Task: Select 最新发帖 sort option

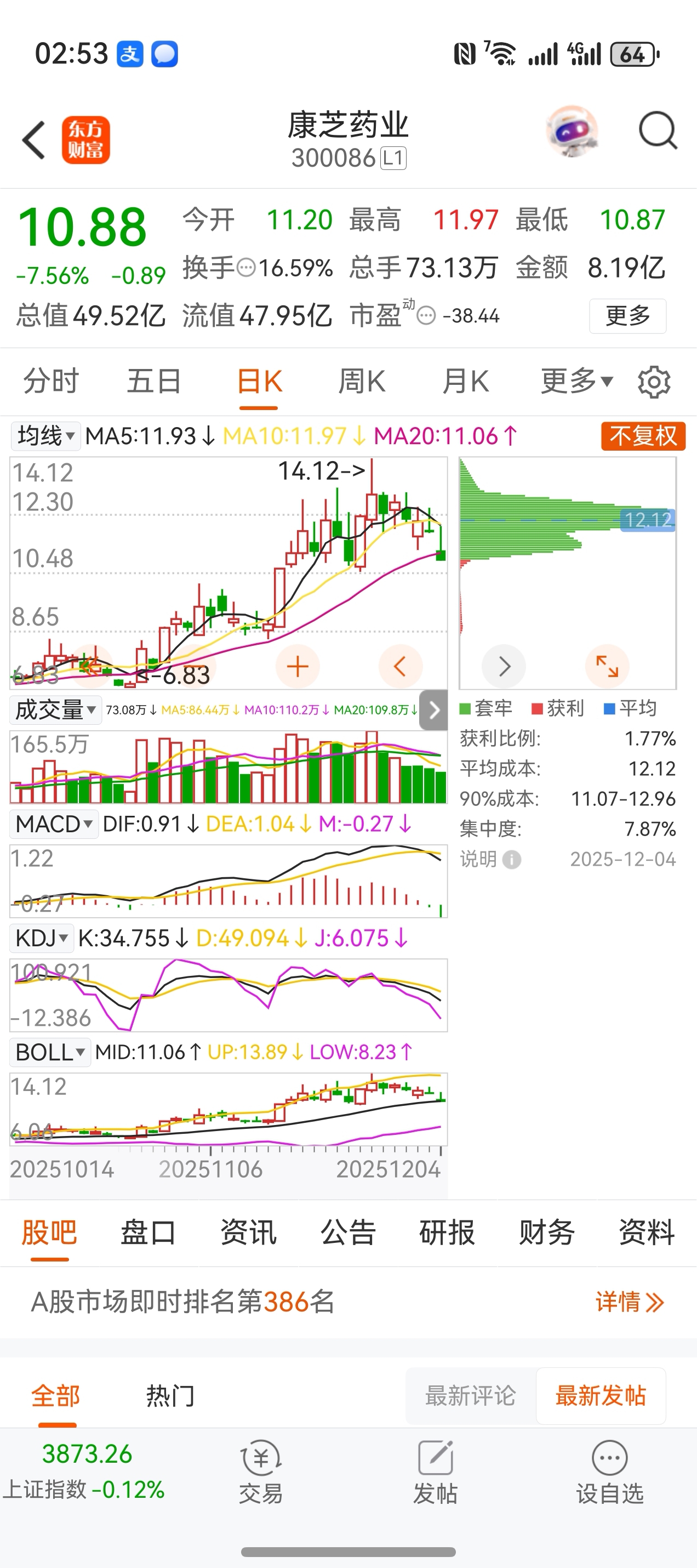Action: coord(601,1396)
